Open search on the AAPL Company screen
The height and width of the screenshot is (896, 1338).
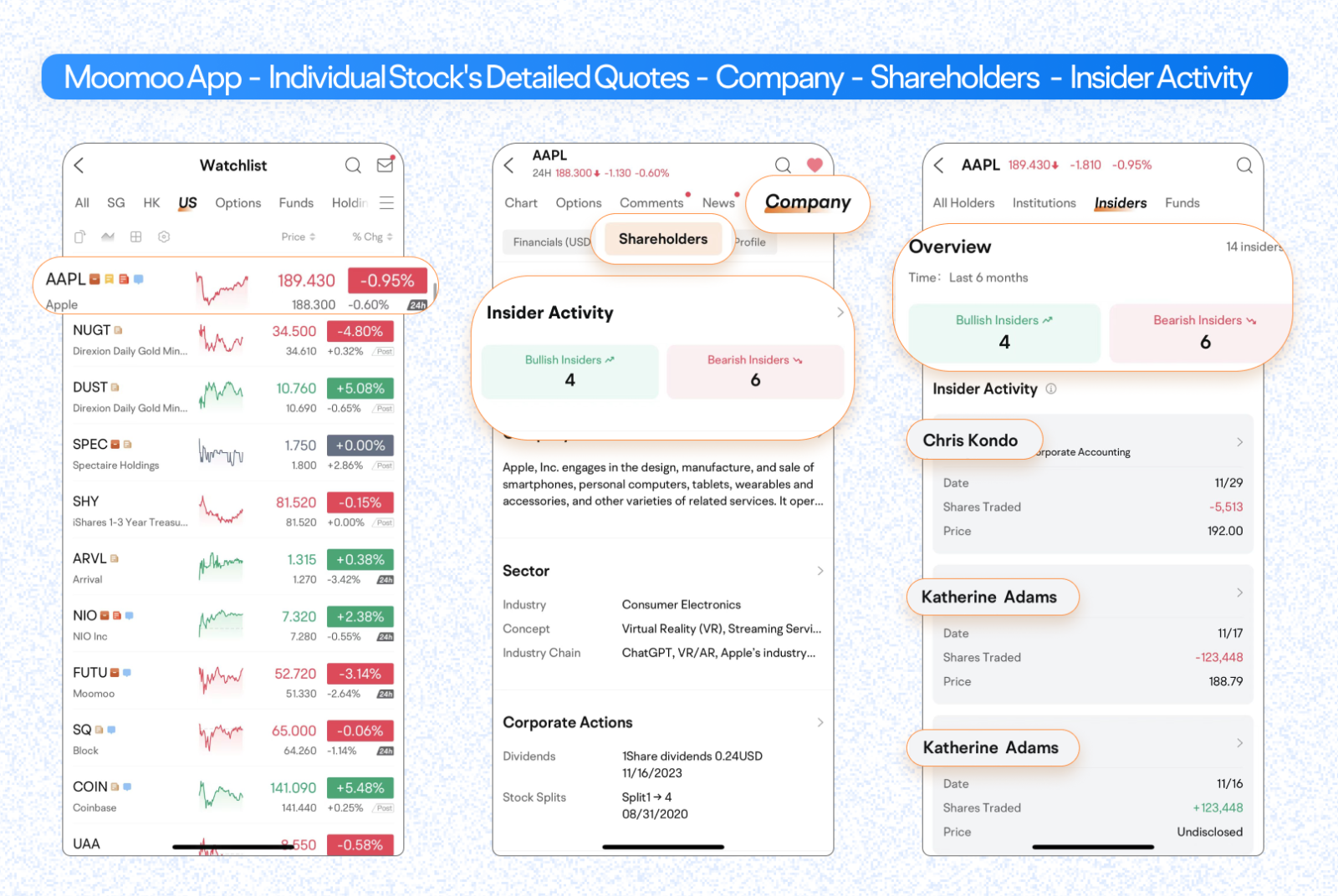[x=783, y=165]
